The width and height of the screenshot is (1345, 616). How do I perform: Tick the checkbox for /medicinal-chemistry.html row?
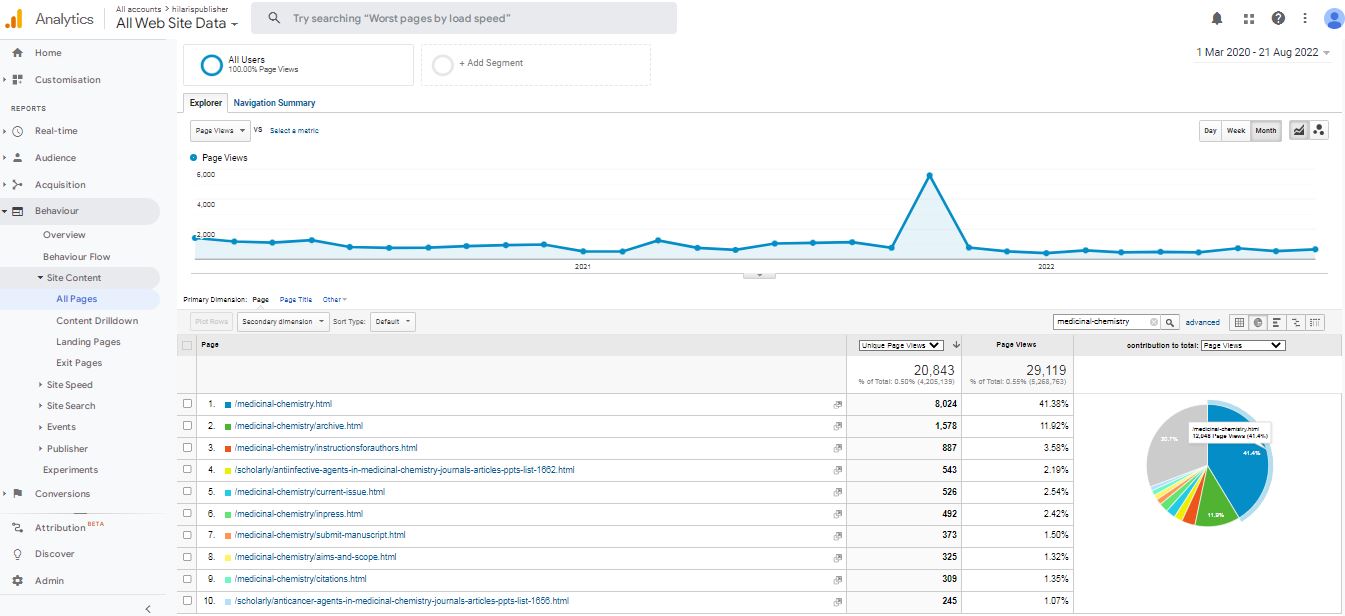(x=187, y=404)
